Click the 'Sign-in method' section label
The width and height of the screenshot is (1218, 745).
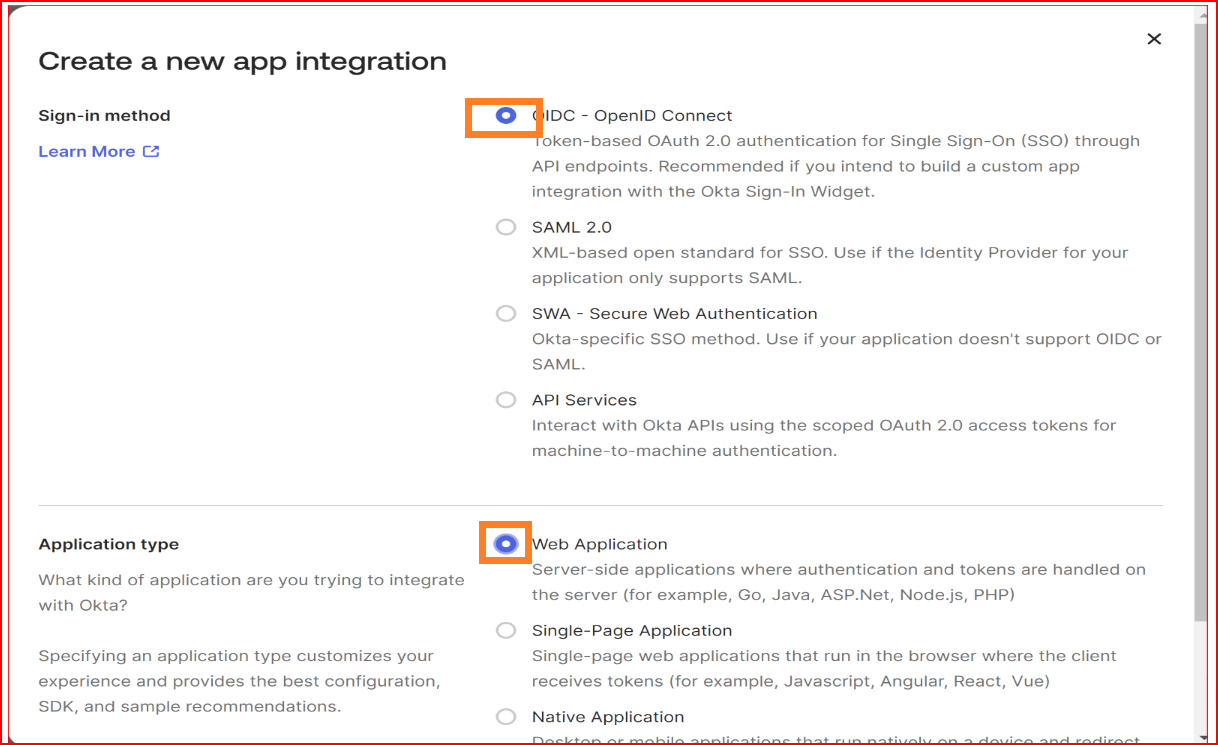pos(104,116)
